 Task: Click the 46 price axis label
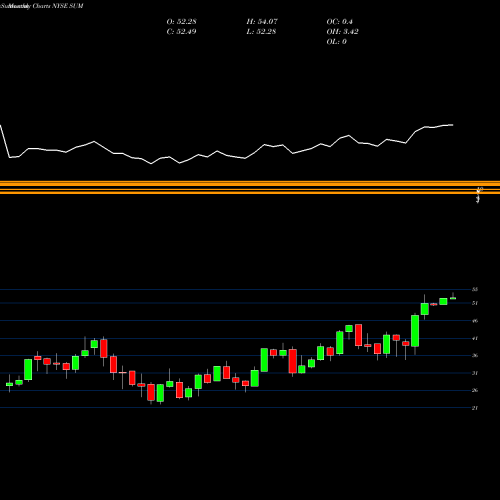pos(475,321)
